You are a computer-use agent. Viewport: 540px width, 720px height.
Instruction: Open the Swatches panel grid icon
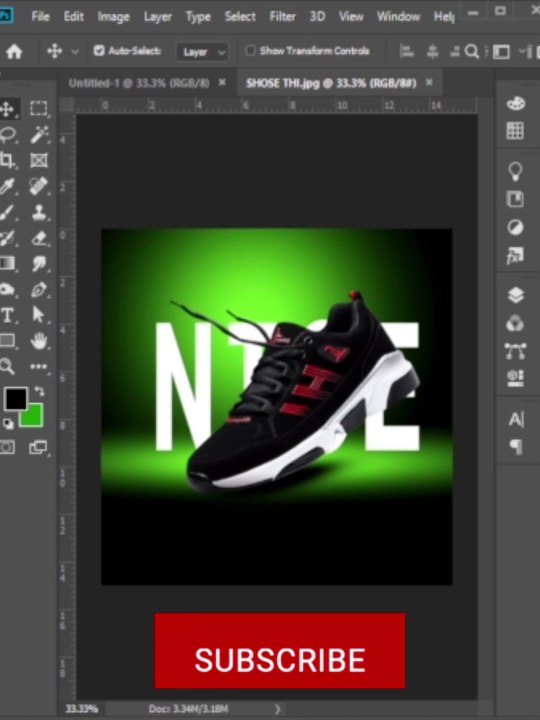[x=515, y=130]
